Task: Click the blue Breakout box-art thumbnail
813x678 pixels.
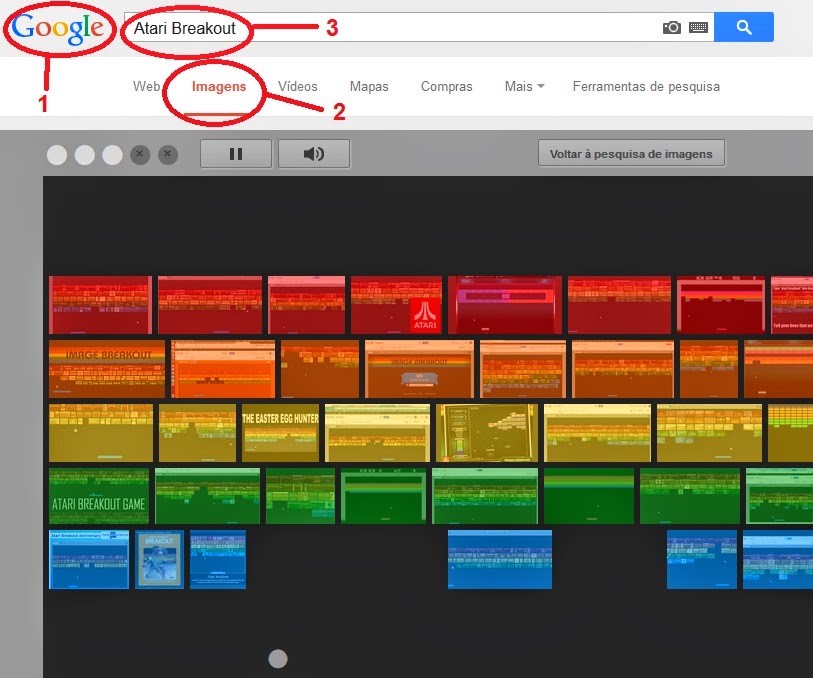Action: [159, 559]
